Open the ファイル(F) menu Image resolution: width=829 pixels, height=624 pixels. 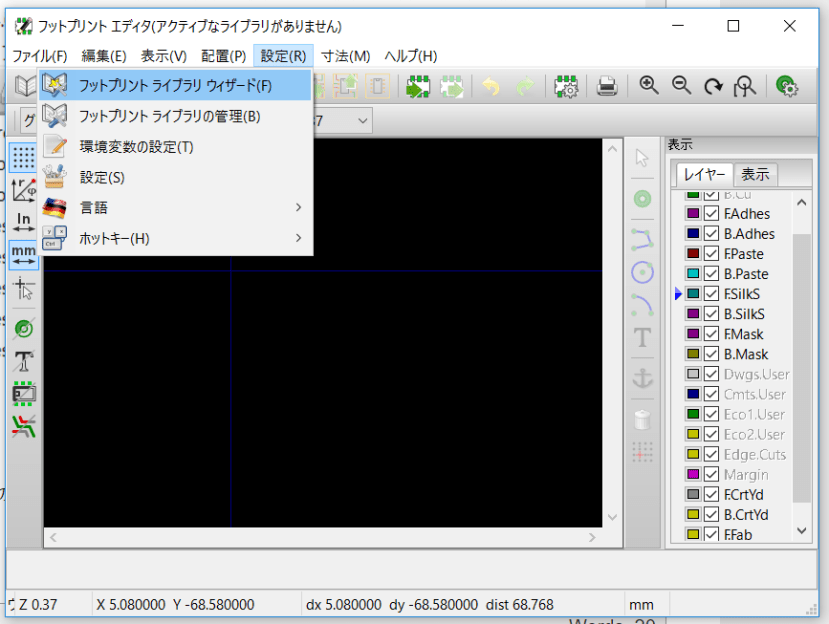click(40, 56)
